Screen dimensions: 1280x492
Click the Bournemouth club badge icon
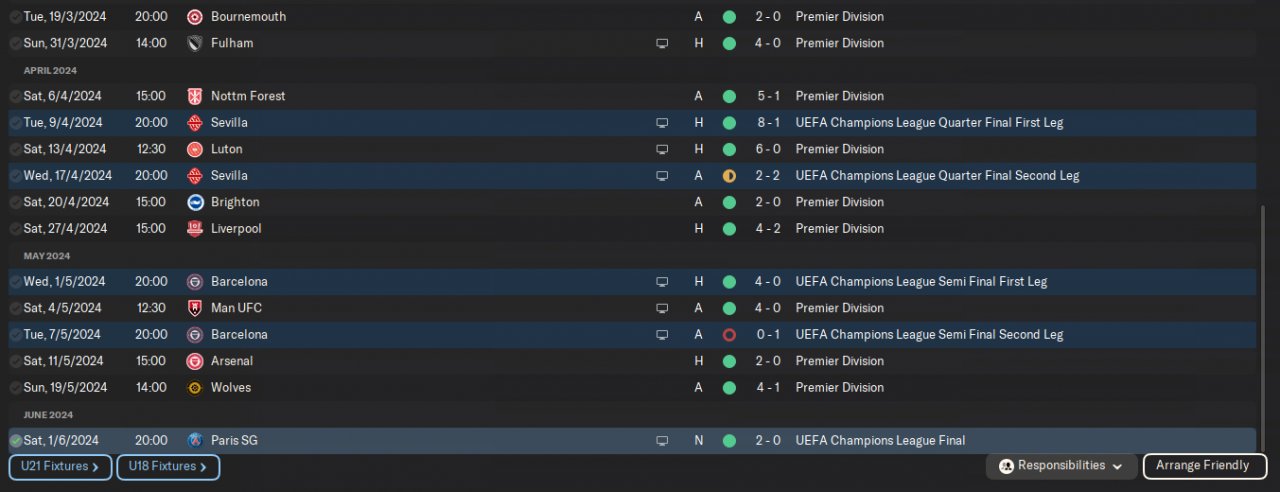point(195,17)
